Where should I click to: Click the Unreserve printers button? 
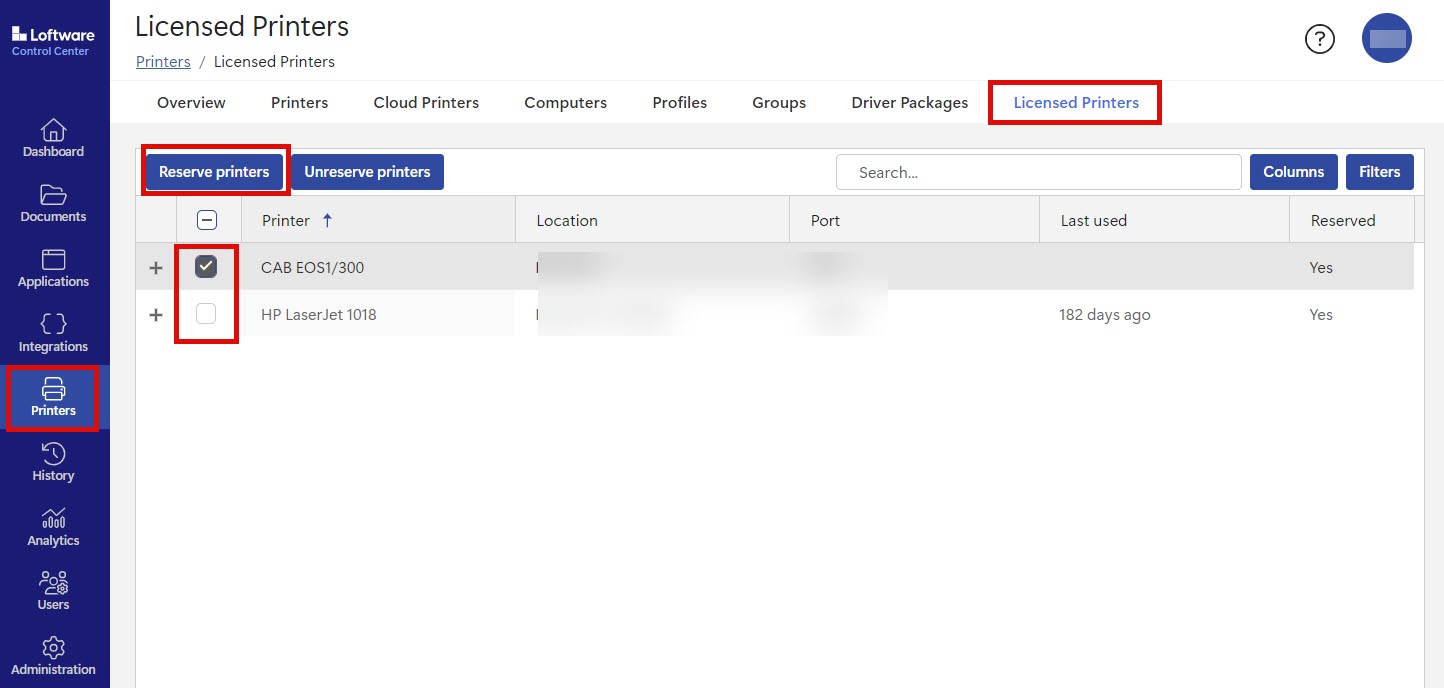coord(367,172)
